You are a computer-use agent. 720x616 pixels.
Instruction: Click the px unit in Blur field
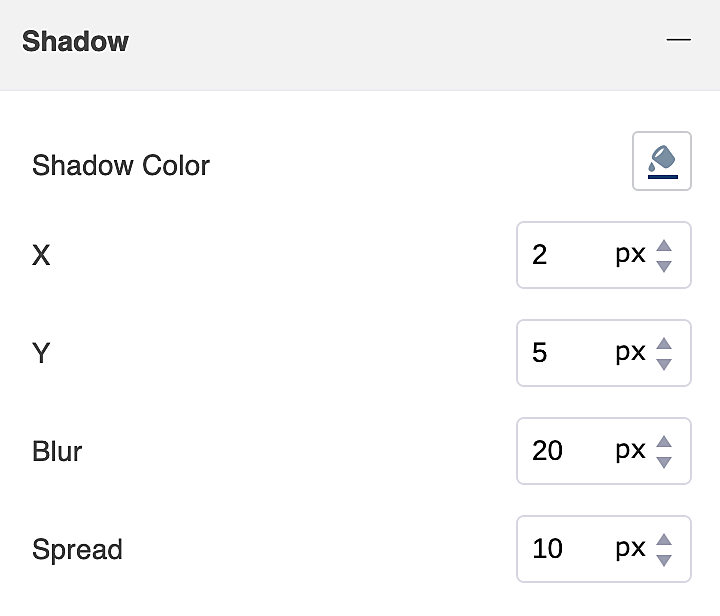[630, 451]
